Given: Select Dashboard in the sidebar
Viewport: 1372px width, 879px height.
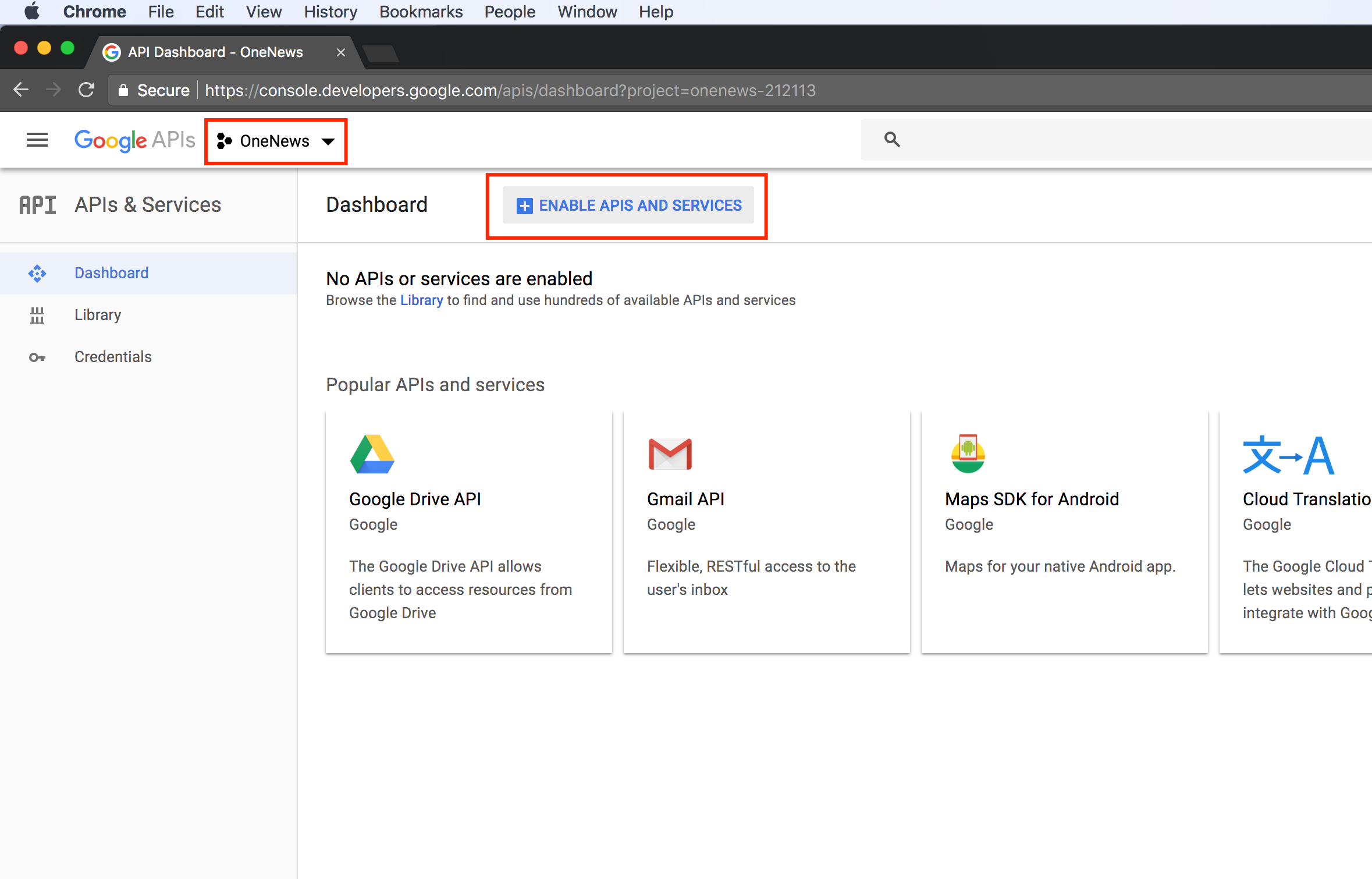Looking at the screenshot, I should coord(111,273).
